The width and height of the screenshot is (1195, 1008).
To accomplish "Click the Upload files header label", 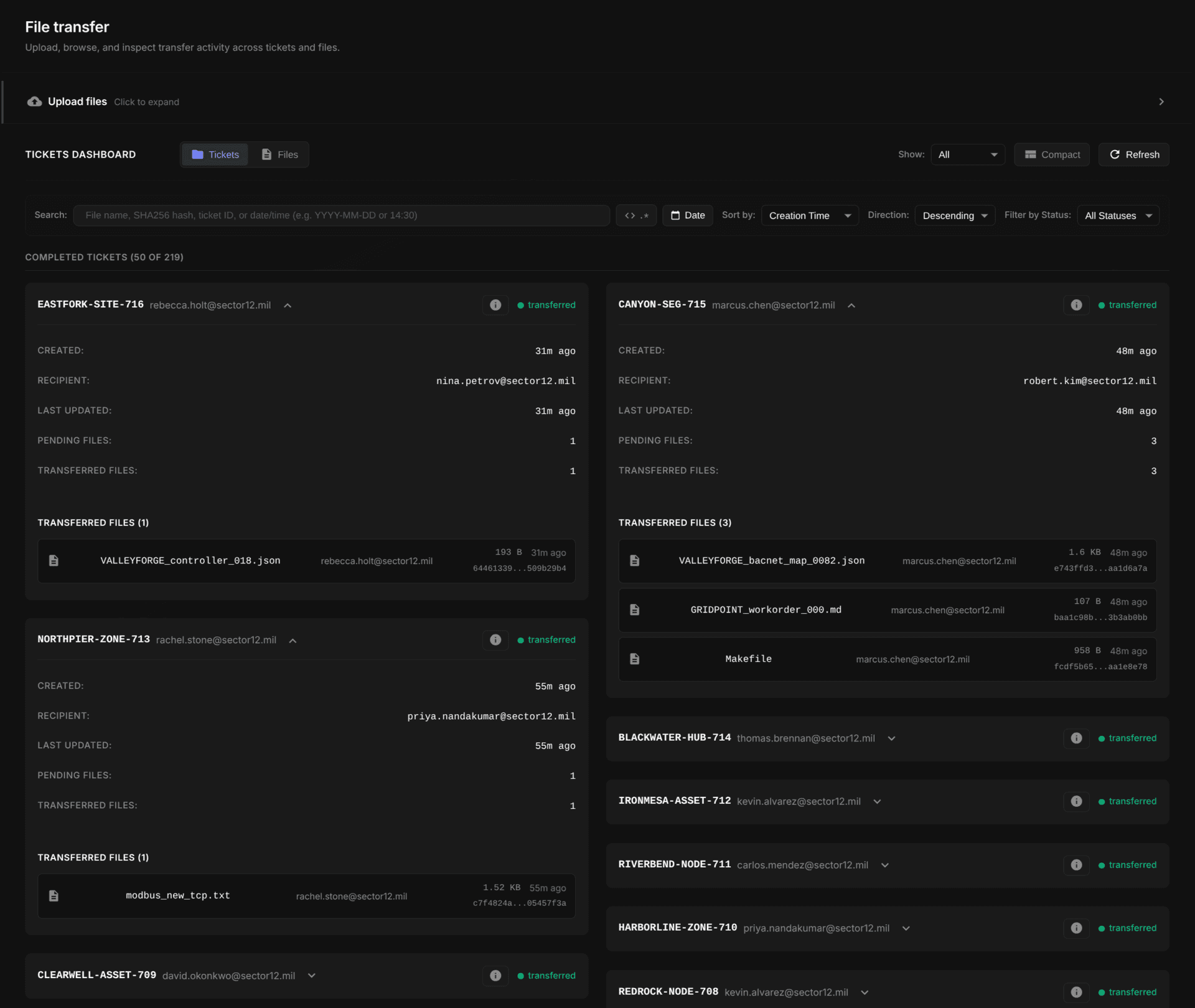I will click(77, 101).
